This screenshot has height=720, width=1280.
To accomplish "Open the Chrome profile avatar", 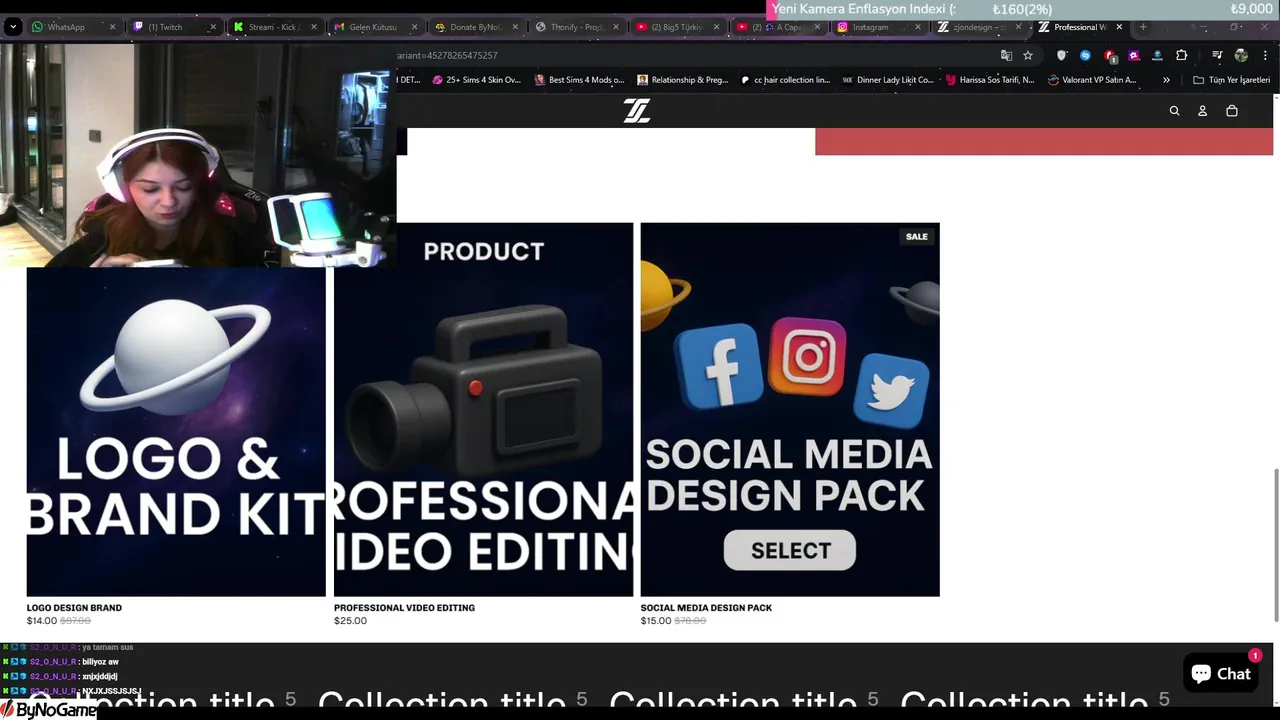I will click(1241, 55).
